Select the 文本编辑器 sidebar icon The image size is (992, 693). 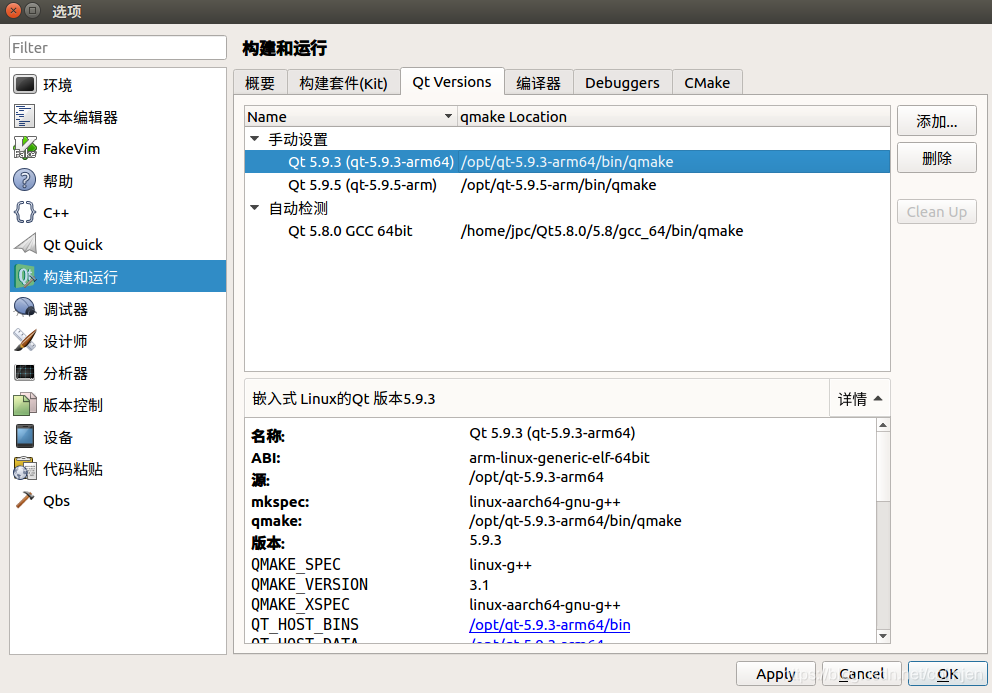pyautogui.click(x=25, y=116)
